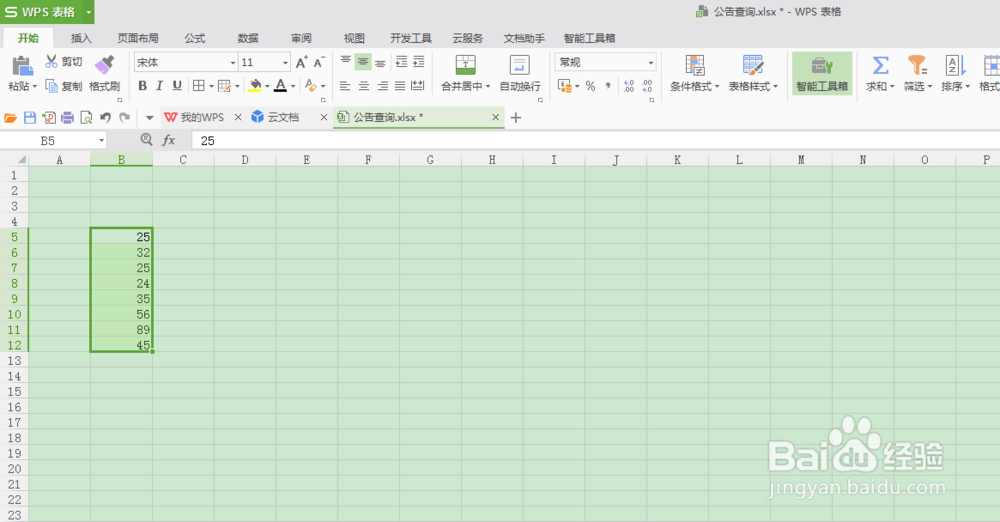
Task: Toggle align text left
Action: tap(345, 86)
